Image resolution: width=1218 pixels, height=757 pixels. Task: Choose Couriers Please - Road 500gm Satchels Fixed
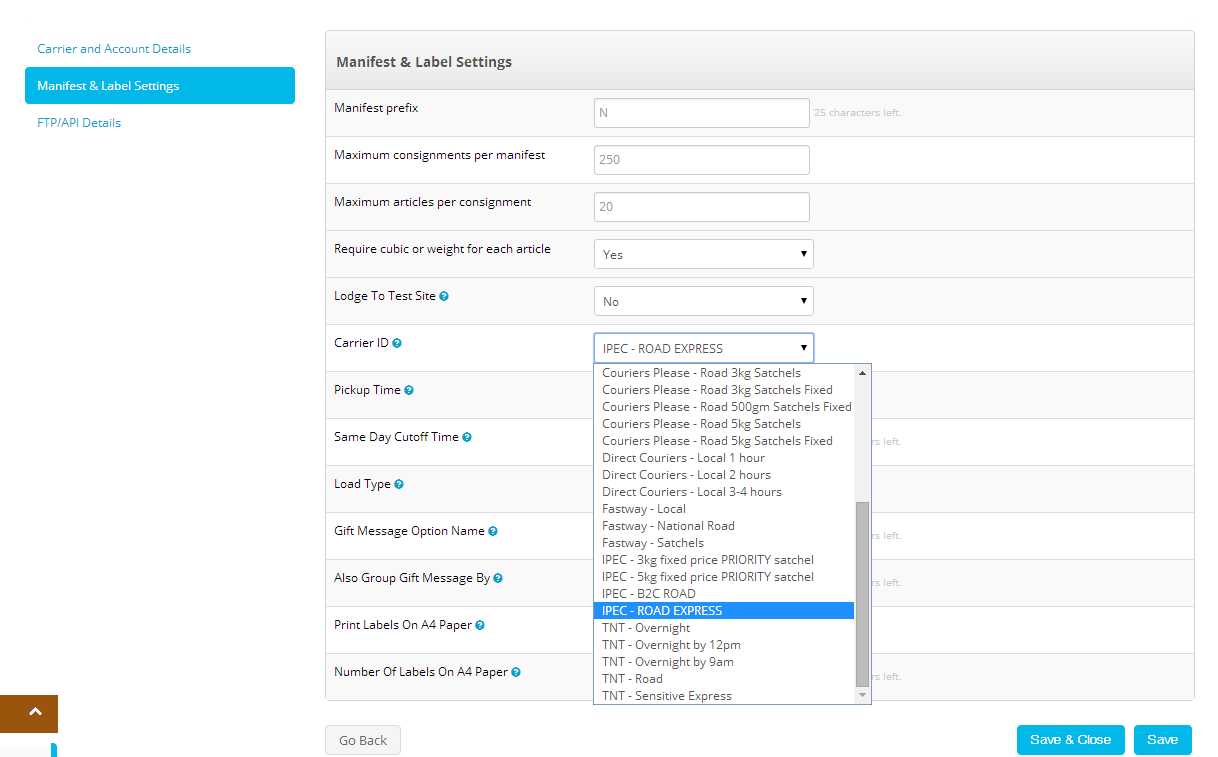(x=724, y=407)
